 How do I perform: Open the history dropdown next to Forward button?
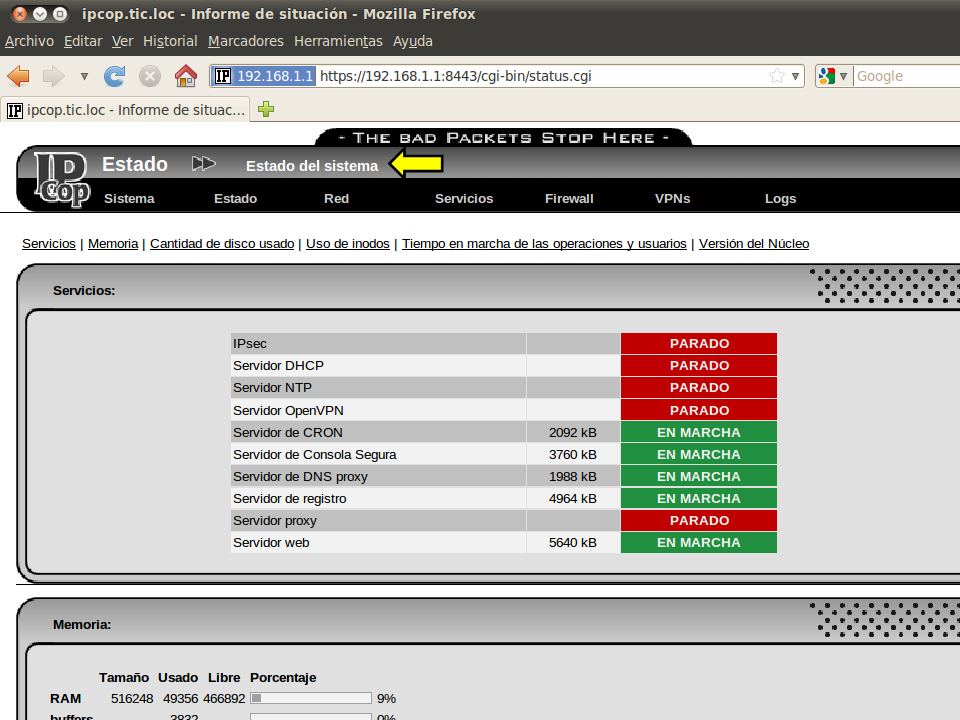tap(84, 76)
